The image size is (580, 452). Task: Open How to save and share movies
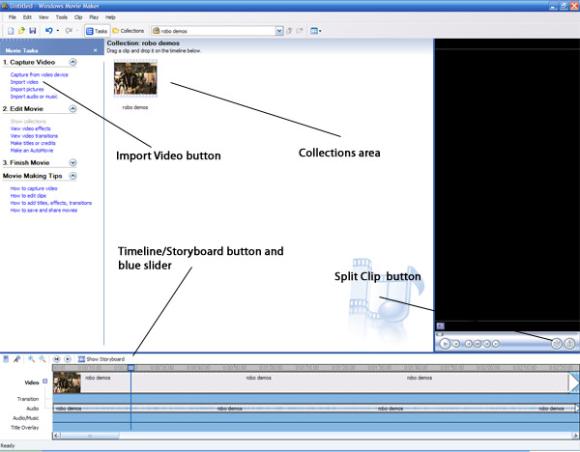pyautogui.click(x=44, y=210)
